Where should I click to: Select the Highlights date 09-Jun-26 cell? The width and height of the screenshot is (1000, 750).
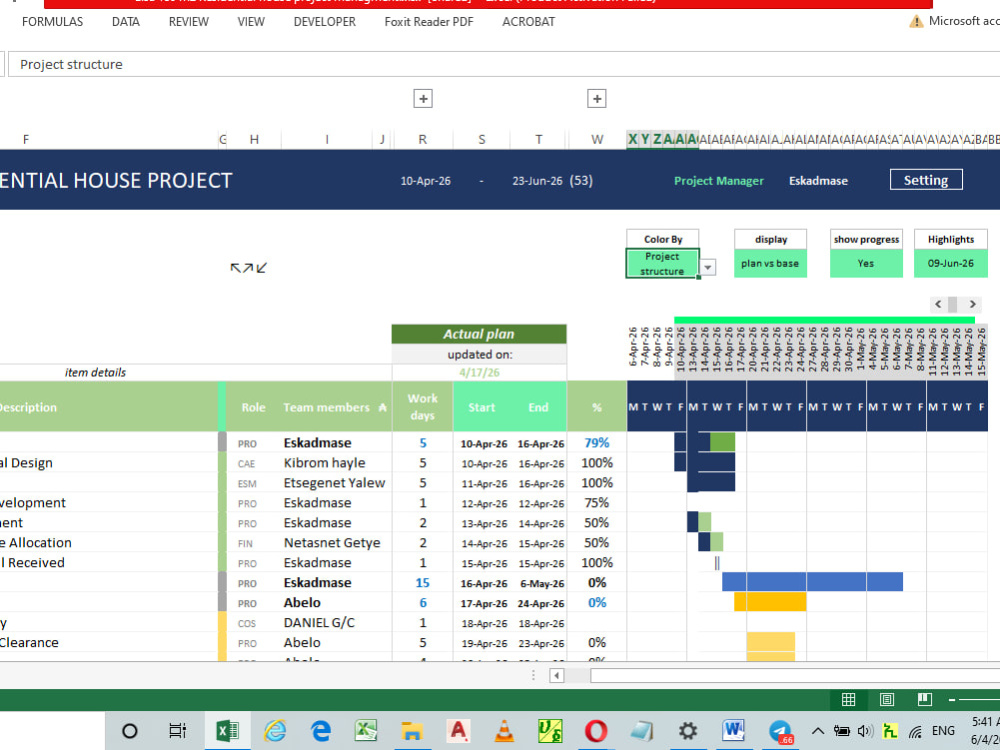tap(950, 263)
